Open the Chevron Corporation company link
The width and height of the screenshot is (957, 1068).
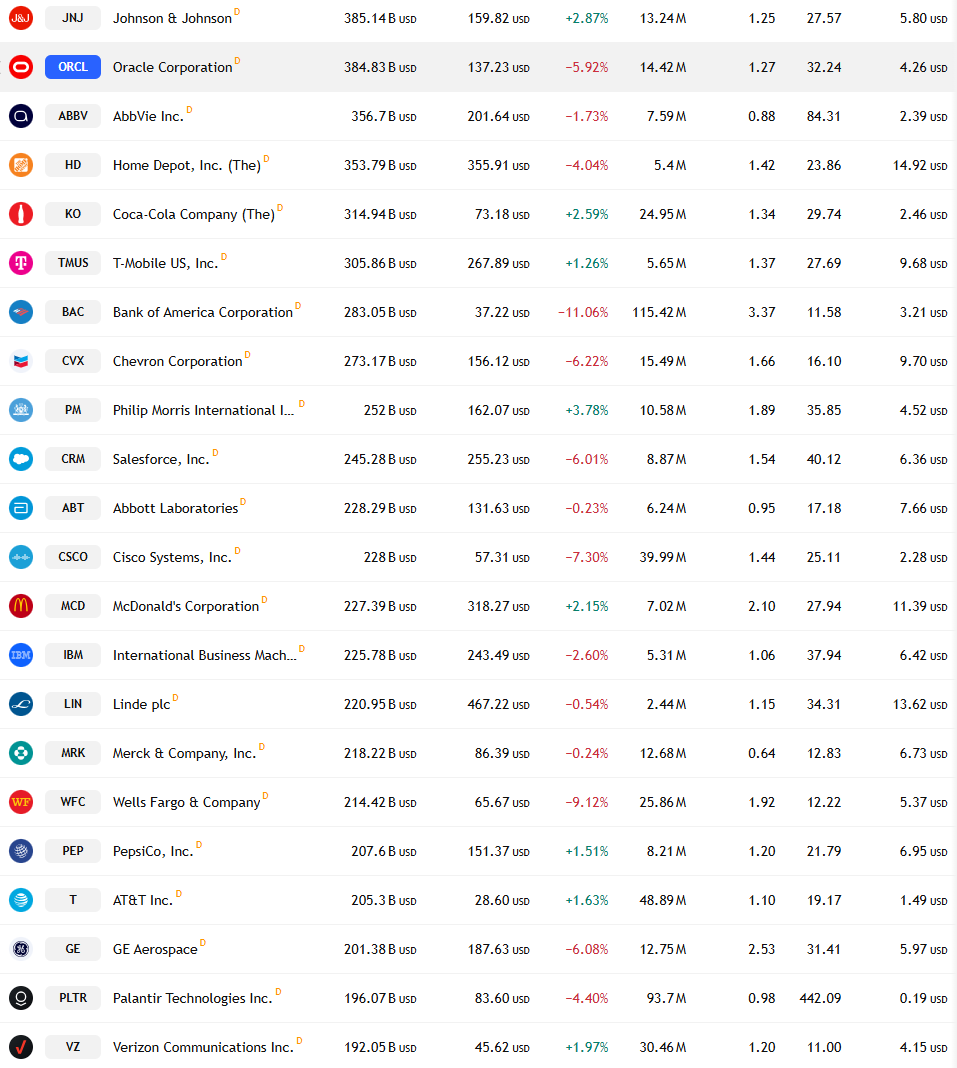(x=178, y=362)
